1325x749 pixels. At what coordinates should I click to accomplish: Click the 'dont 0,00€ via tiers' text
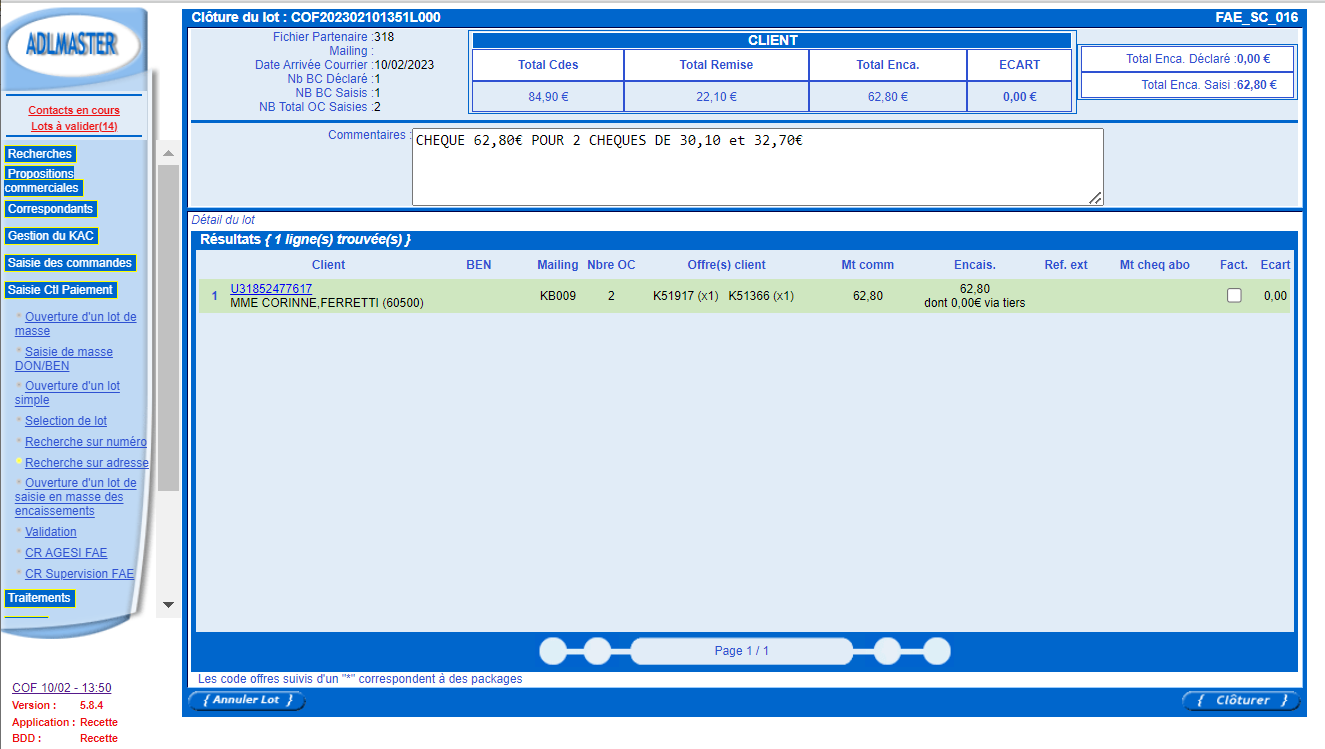(975, 303)
